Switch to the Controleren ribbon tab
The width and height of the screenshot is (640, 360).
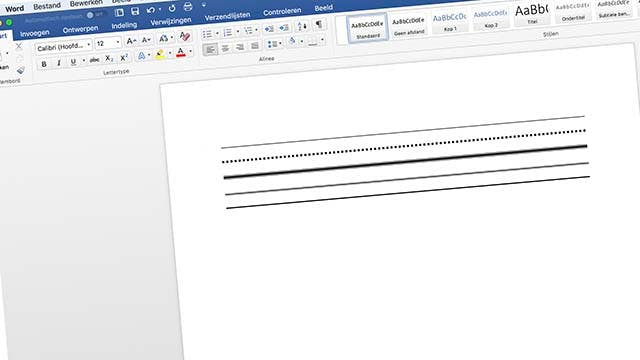click(282, 11)
